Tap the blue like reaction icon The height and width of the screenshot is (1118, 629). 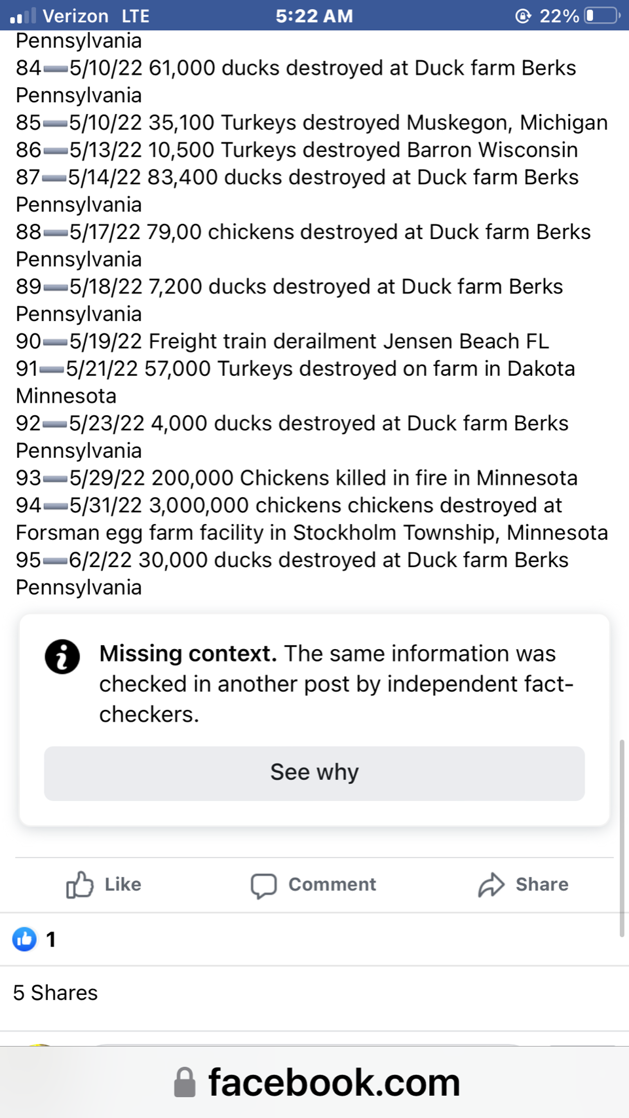pyautogui.click(x=24, y=940)
